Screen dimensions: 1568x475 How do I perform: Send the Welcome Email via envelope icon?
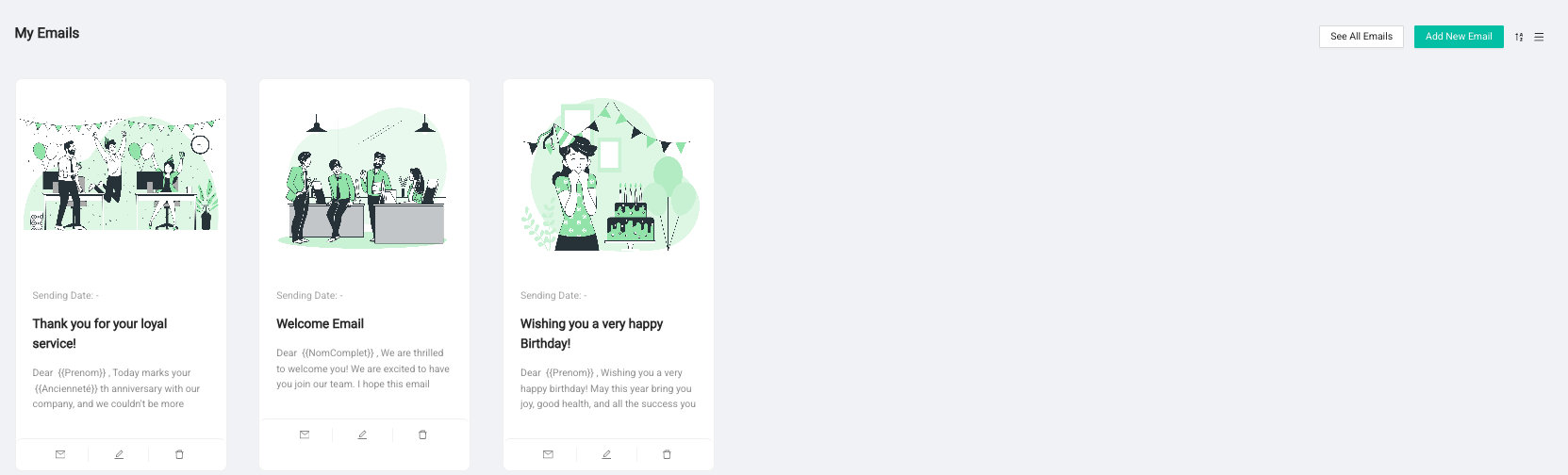pos(305,434)
